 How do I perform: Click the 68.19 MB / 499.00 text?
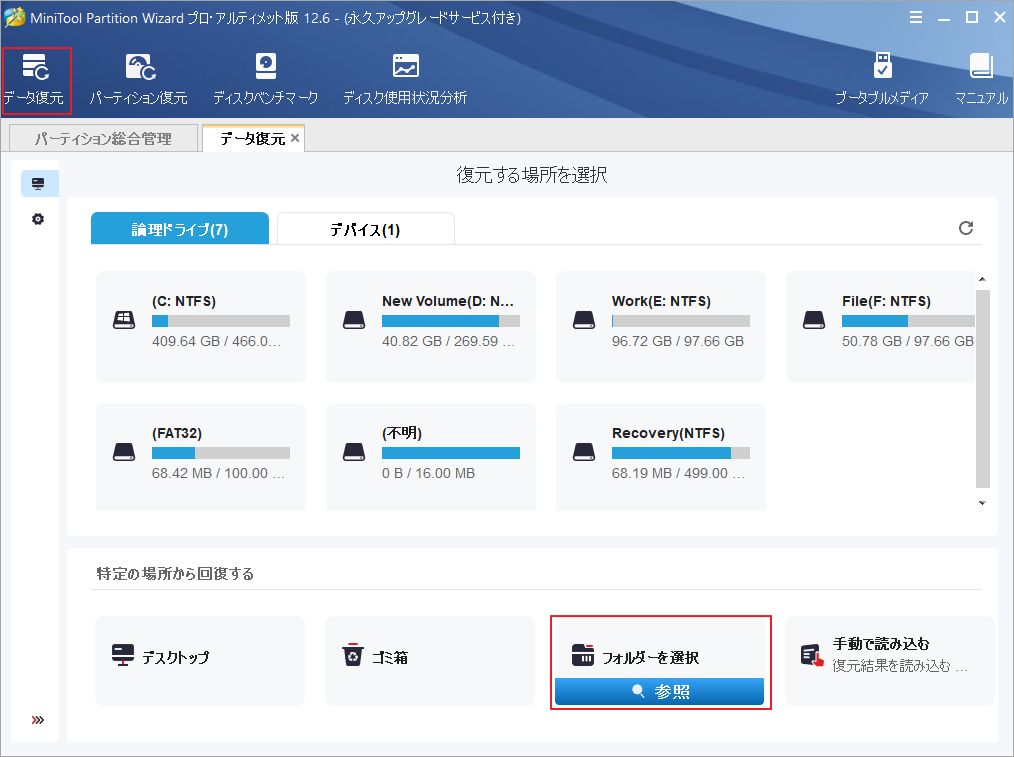point(678,473)
